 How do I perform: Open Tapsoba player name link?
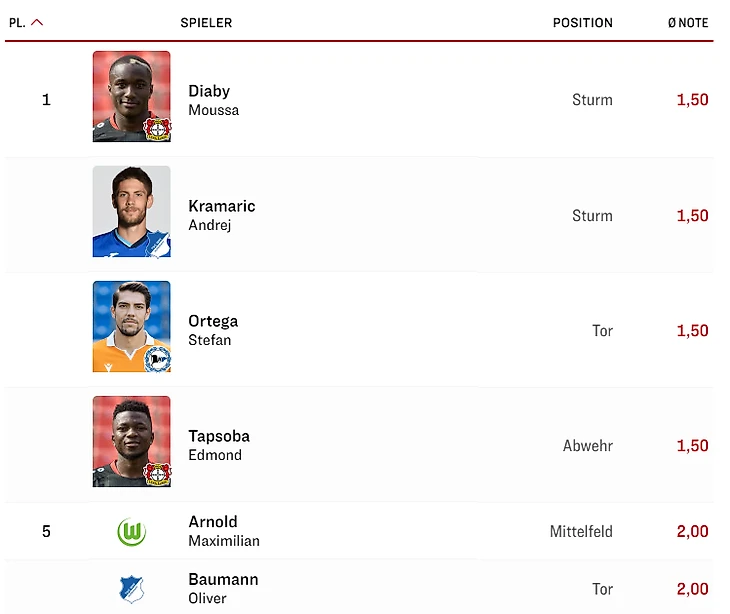coord(218,436)
